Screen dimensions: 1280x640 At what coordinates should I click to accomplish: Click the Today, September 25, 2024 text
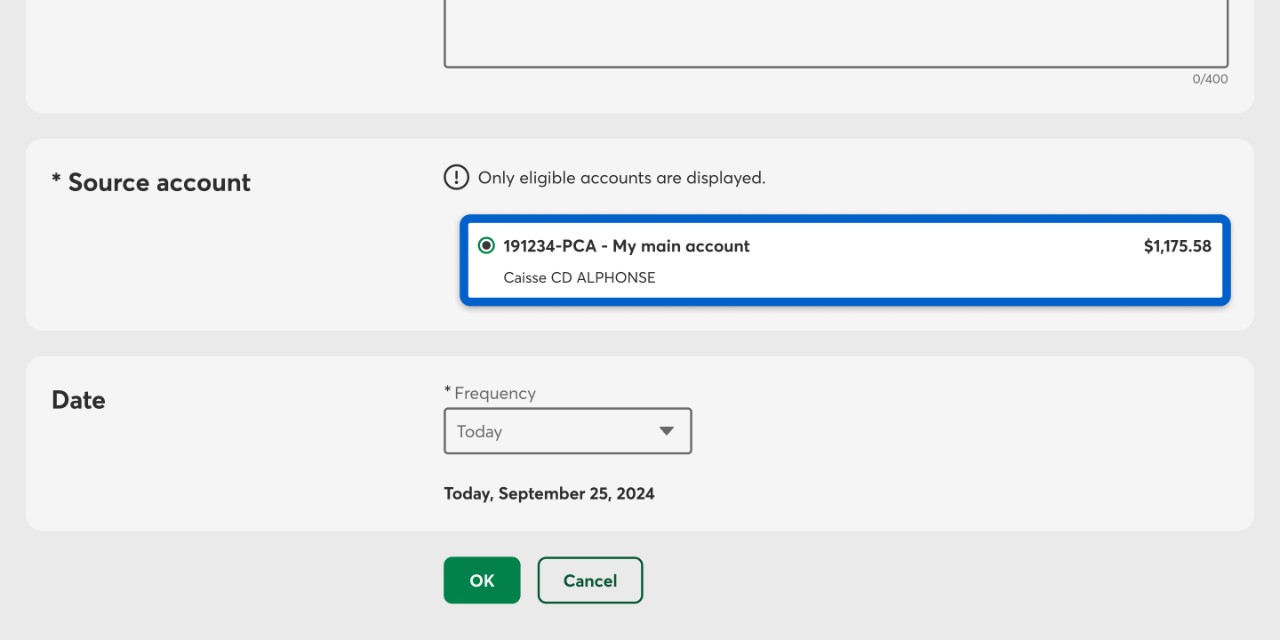point(549,494)
